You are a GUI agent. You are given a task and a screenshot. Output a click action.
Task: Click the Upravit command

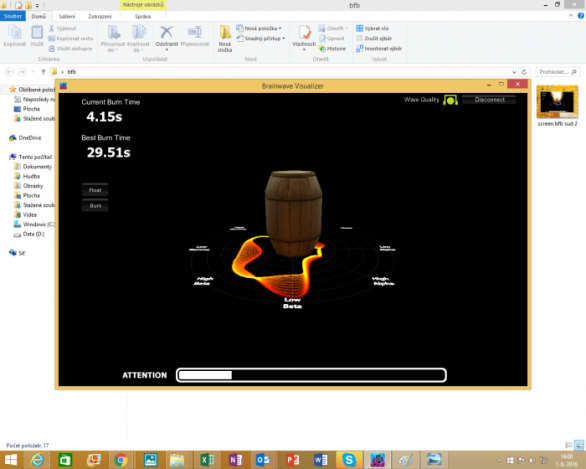(x=331, y=38)
